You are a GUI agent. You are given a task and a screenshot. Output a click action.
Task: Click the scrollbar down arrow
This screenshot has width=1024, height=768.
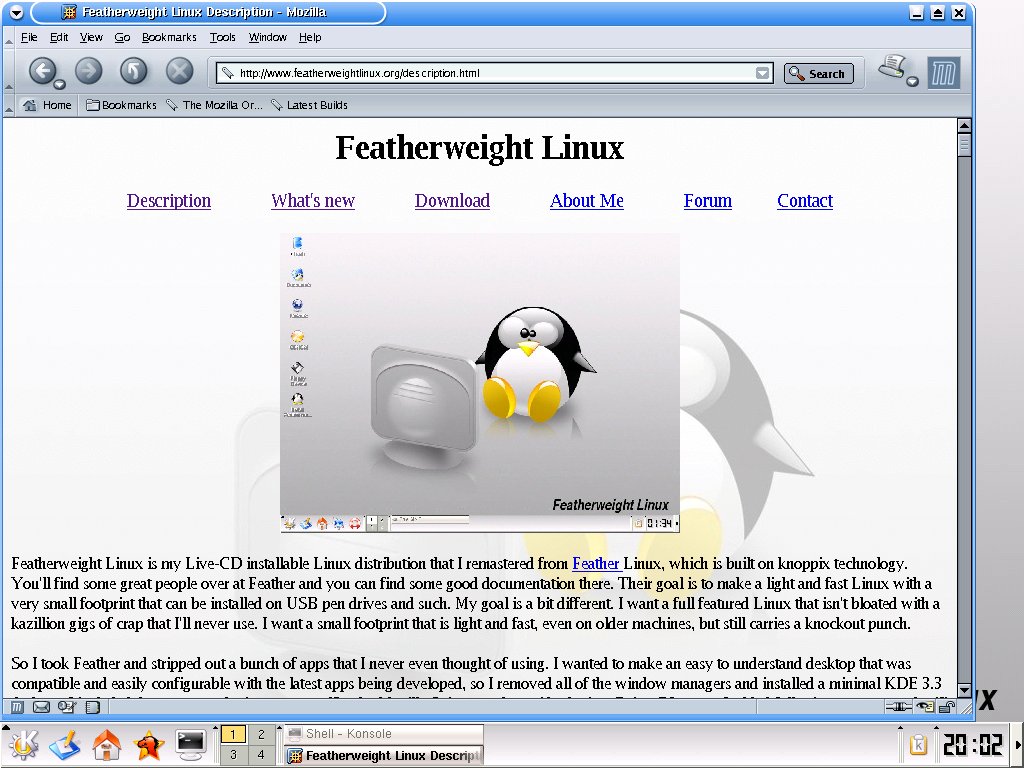(x=964, y=690)
